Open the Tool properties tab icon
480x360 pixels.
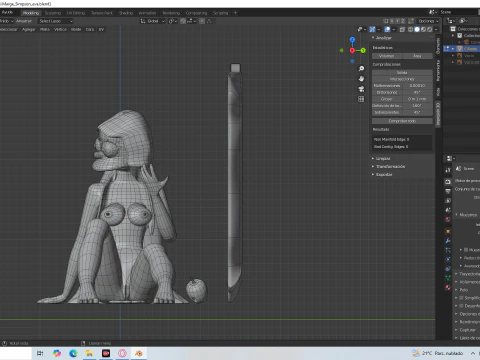(x=448, y=170)
